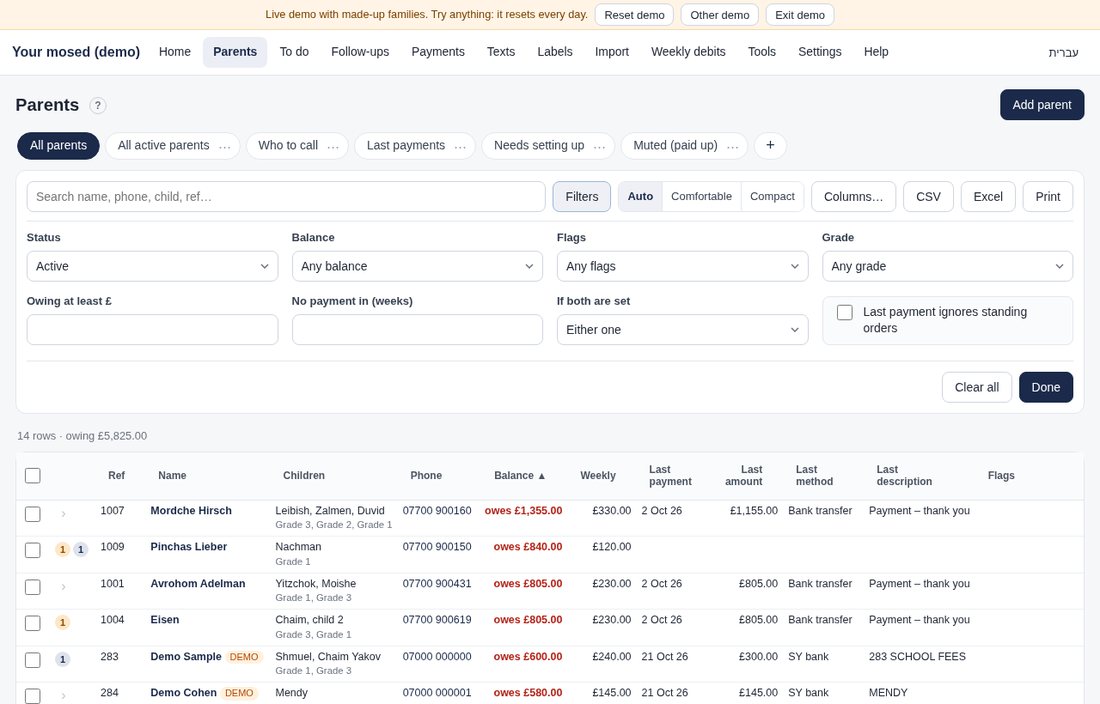Go to the Payments menu
Viewport: 1100px width, 704px height.
(x=438, y=52)
